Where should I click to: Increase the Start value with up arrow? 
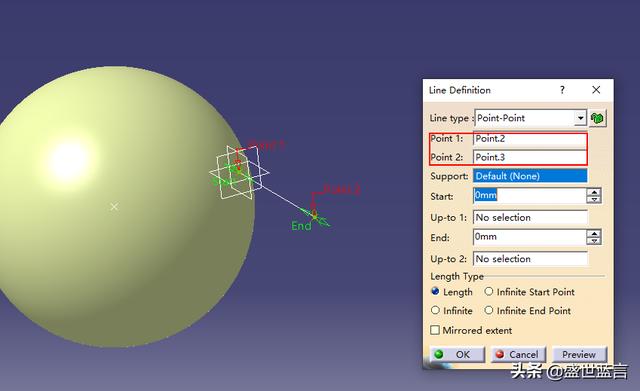(x=594, y=192)
